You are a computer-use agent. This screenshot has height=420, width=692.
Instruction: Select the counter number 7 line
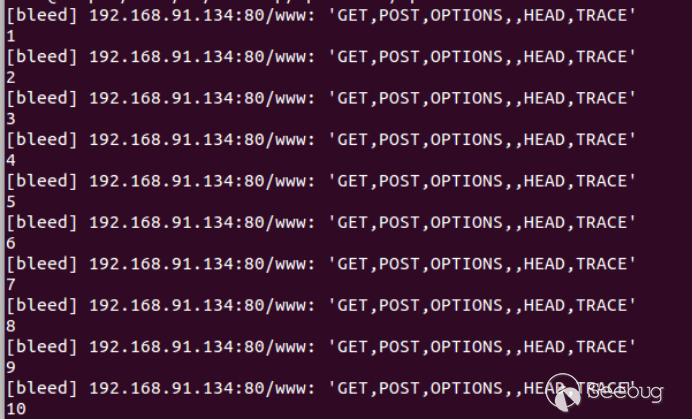coord(11,285)
